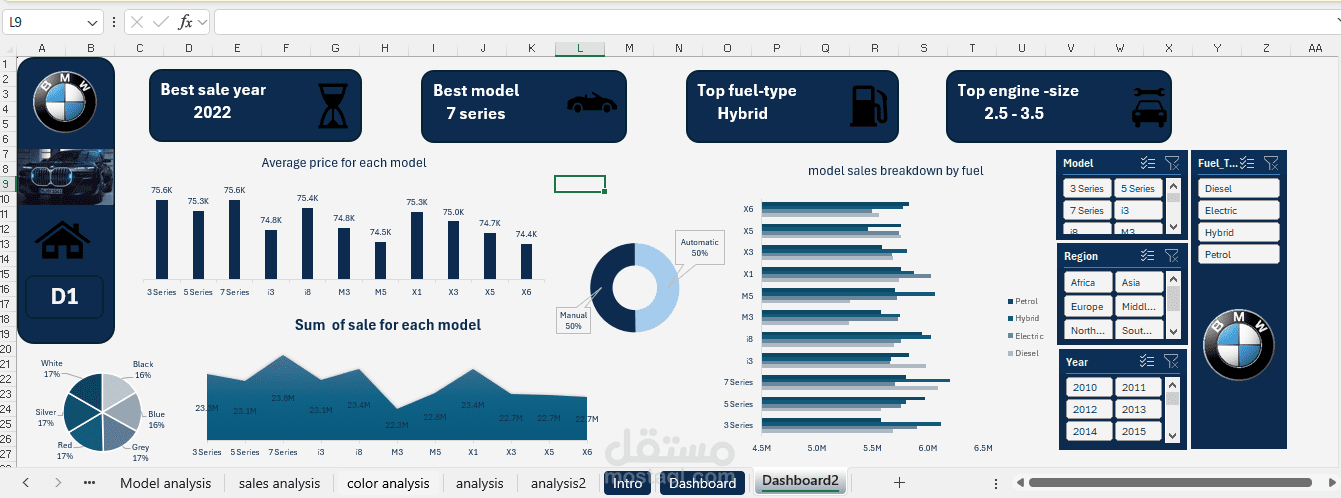This screenshot has height=498, width=1341.
Task: Toggle the Petrol fuel type filter
Action: click(1239, 255)
